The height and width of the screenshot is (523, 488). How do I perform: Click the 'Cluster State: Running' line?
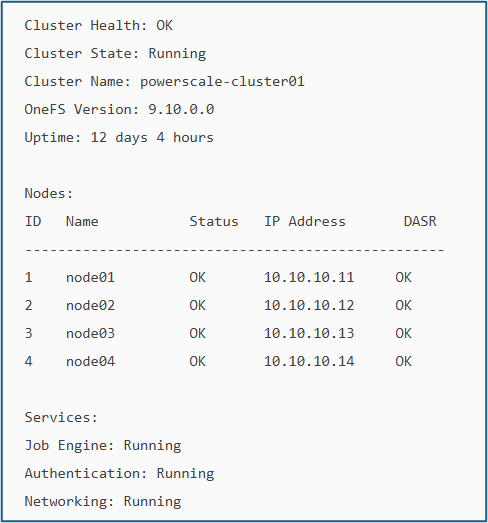[115, 54]
